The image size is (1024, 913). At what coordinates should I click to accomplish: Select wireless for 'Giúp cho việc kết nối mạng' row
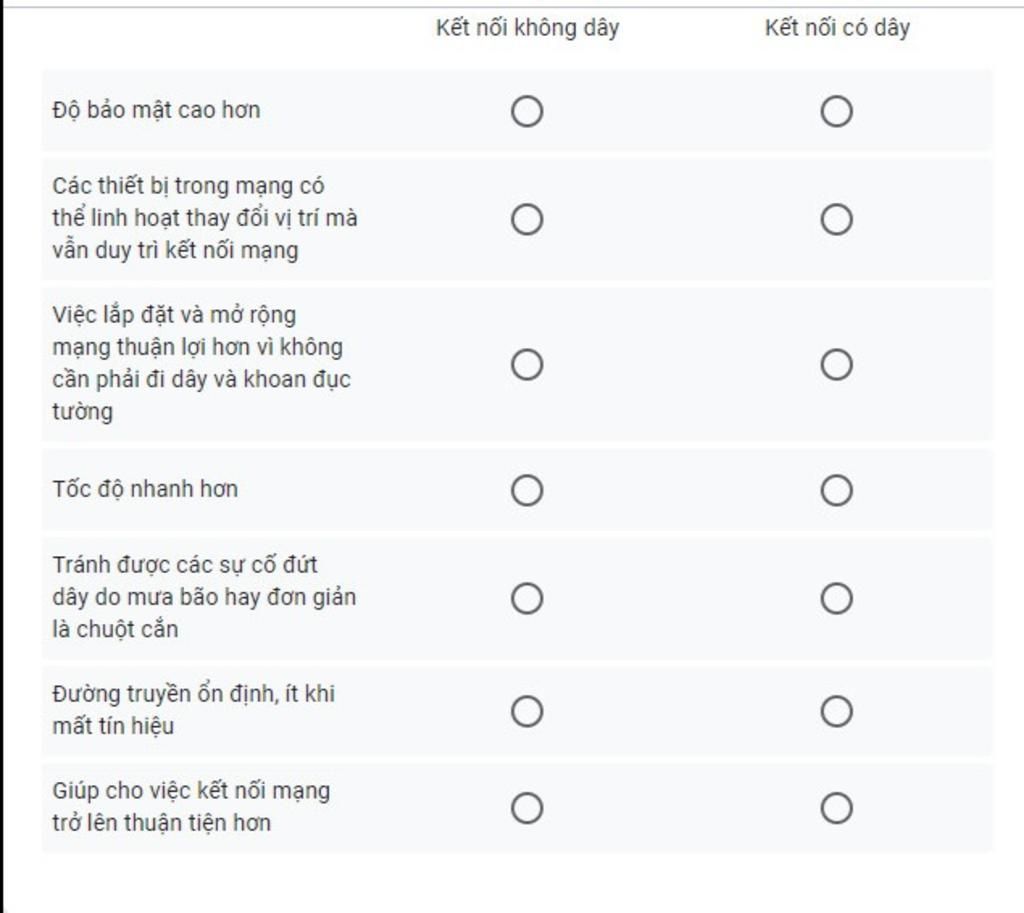pos(527,808)
